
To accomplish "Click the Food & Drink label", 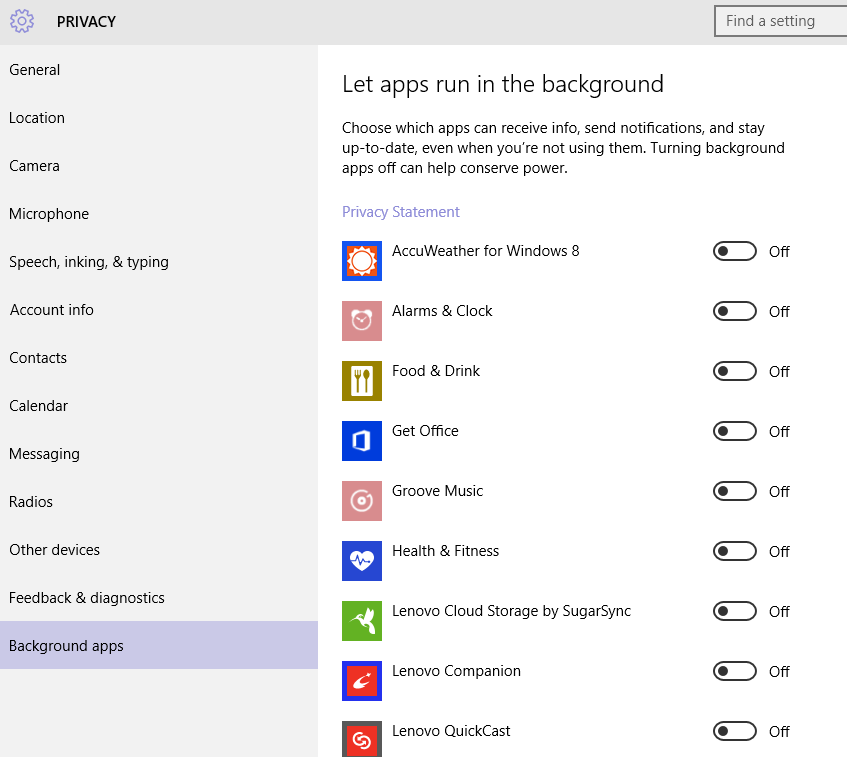I will point(436,371).
